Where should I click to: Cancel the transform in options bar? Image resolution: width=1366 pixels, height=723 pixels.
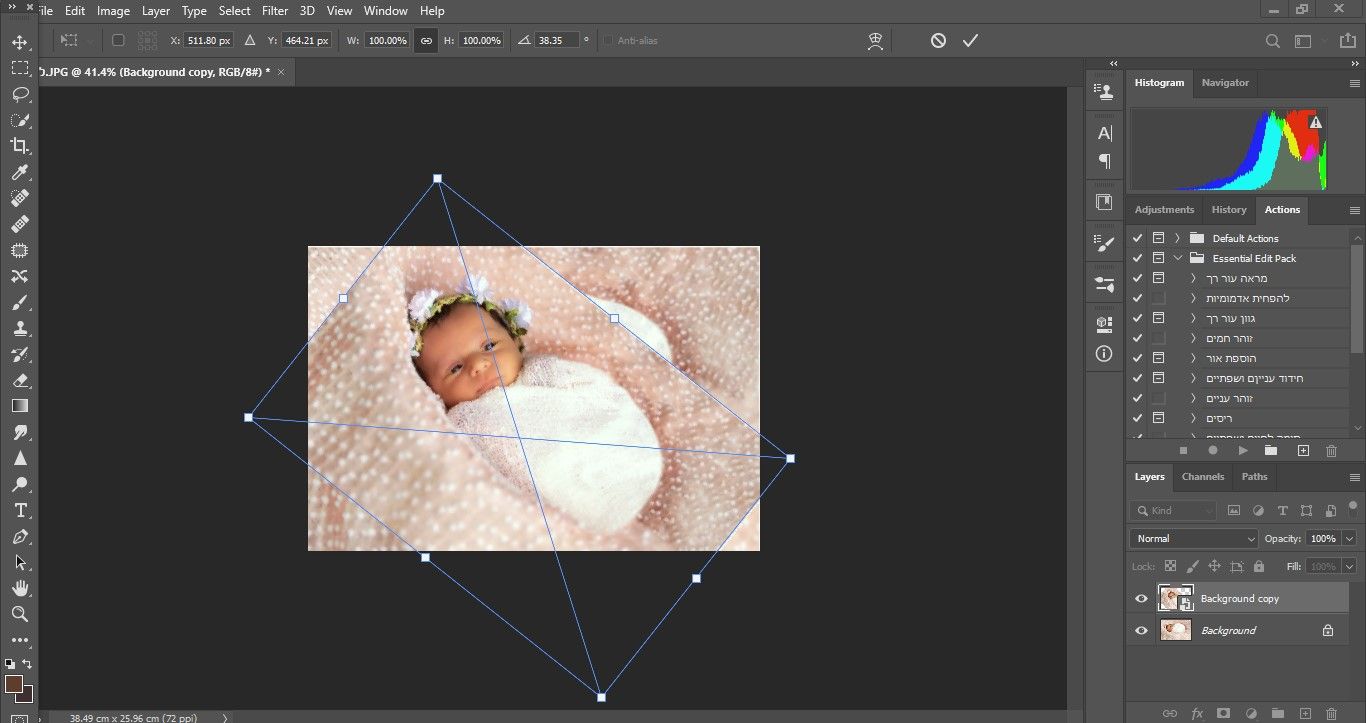938,41
